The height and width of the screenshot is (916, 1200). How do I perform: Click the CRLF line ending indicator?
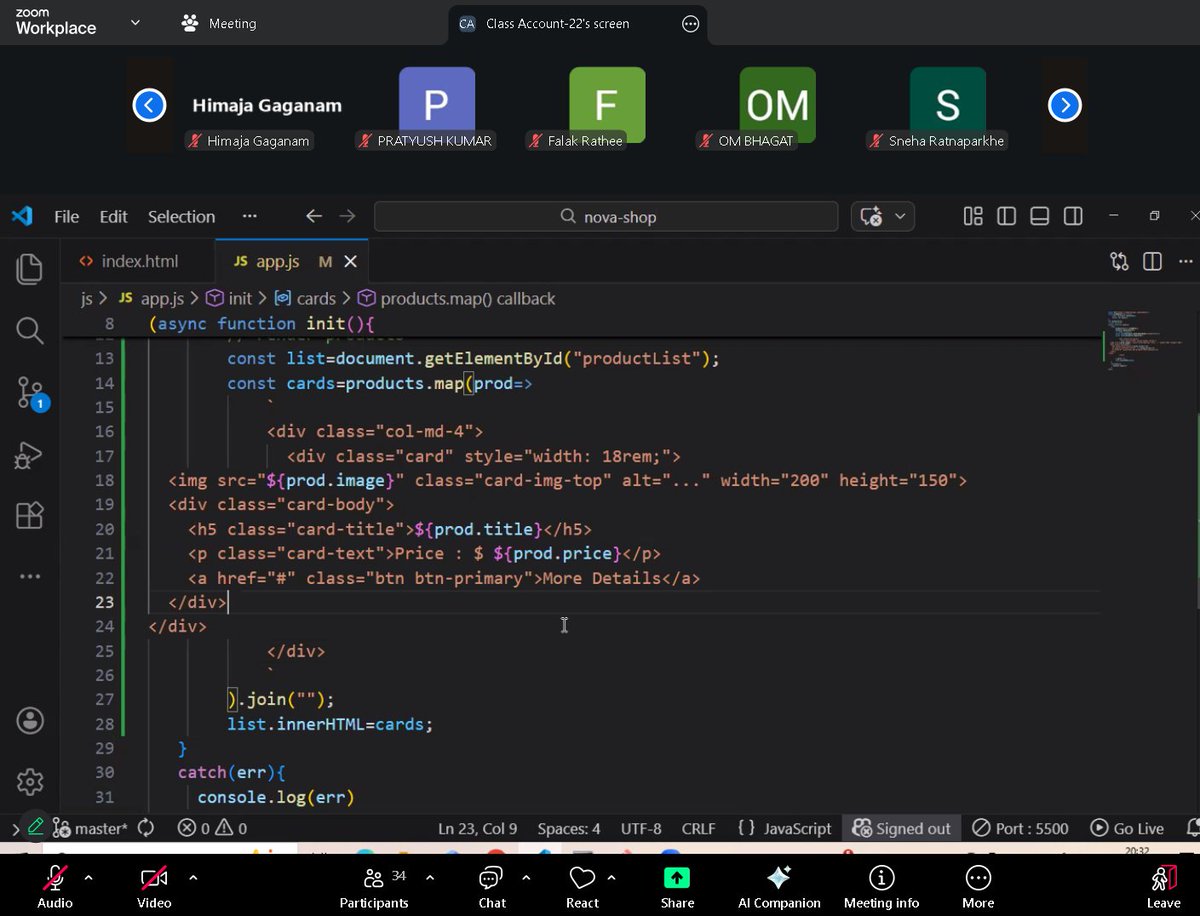[699, 828]
